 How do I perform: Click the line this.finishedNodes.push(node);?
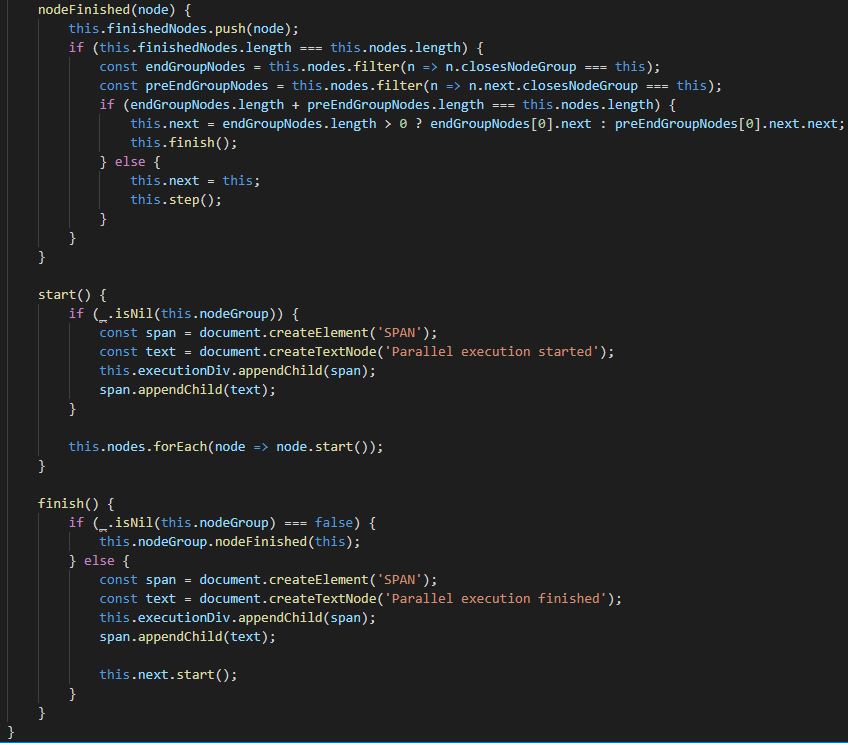[x=183, y=29]
